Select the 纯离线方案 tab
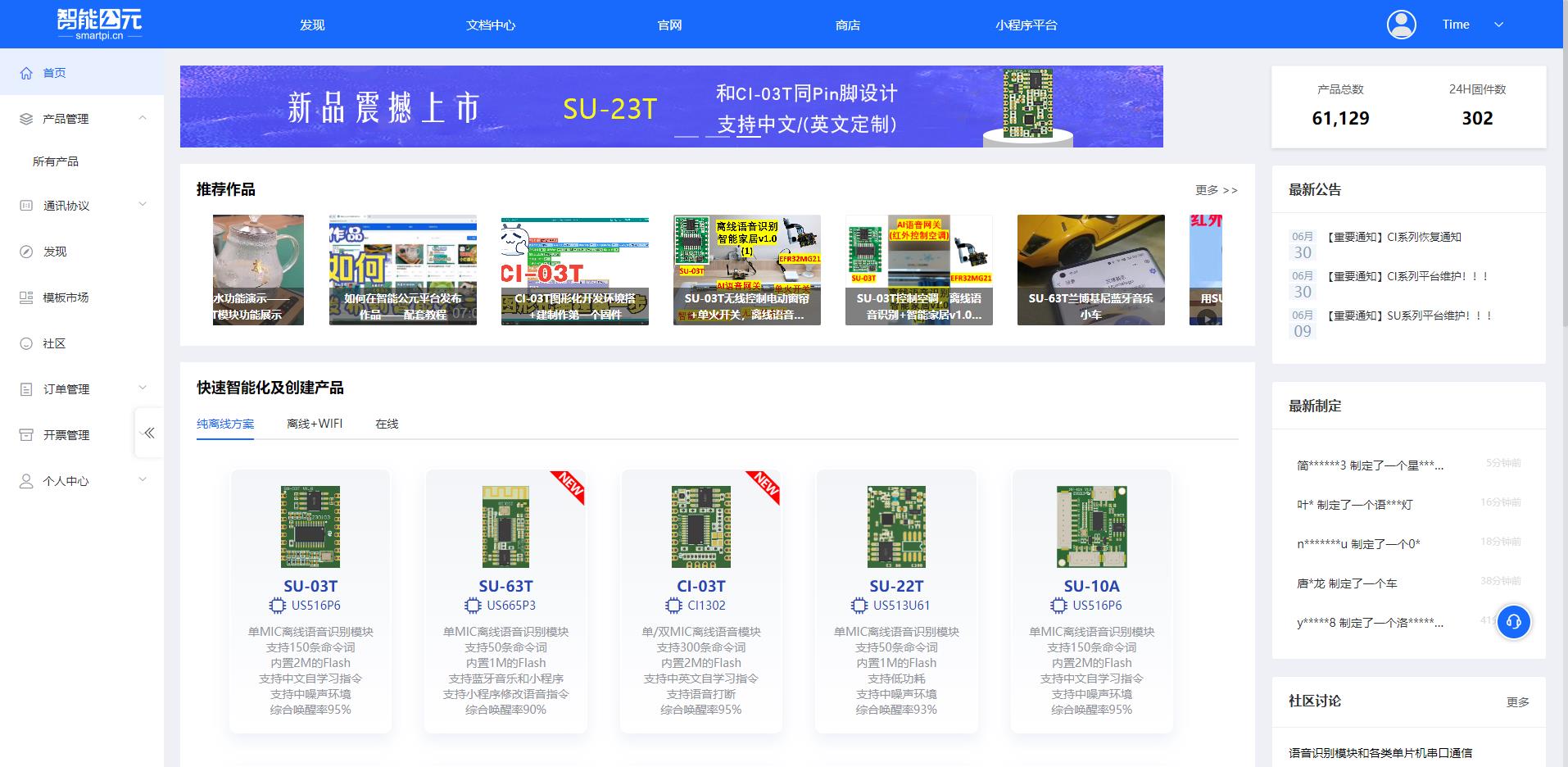 click(x=225, y=424)
